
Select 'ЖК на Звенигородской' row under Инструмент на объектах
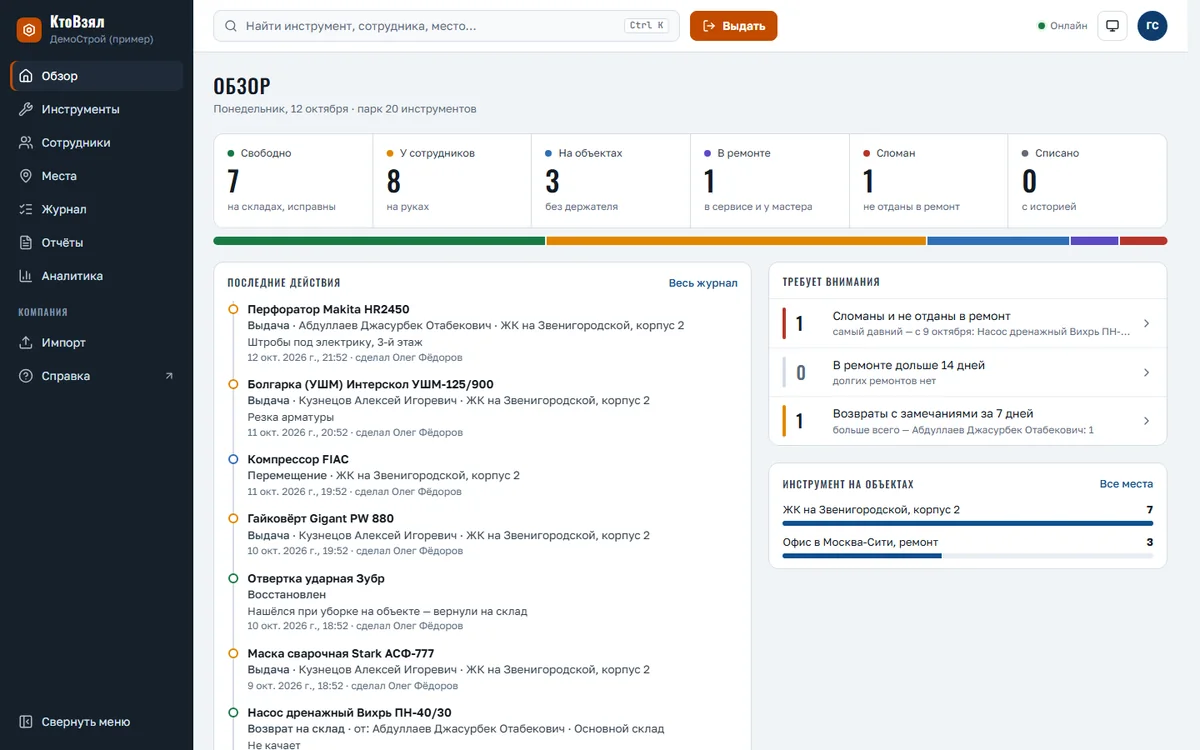click(x=968, y=514)
